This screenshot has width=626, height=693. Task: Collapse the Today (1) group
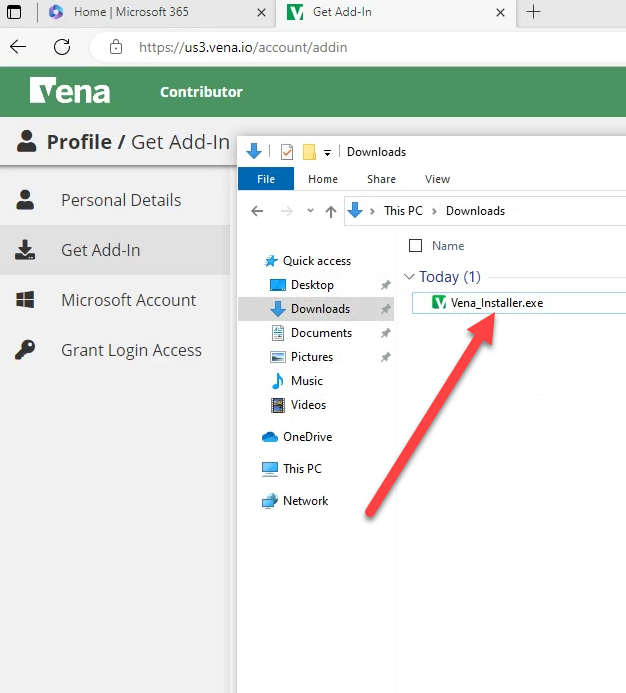[409, 277]
